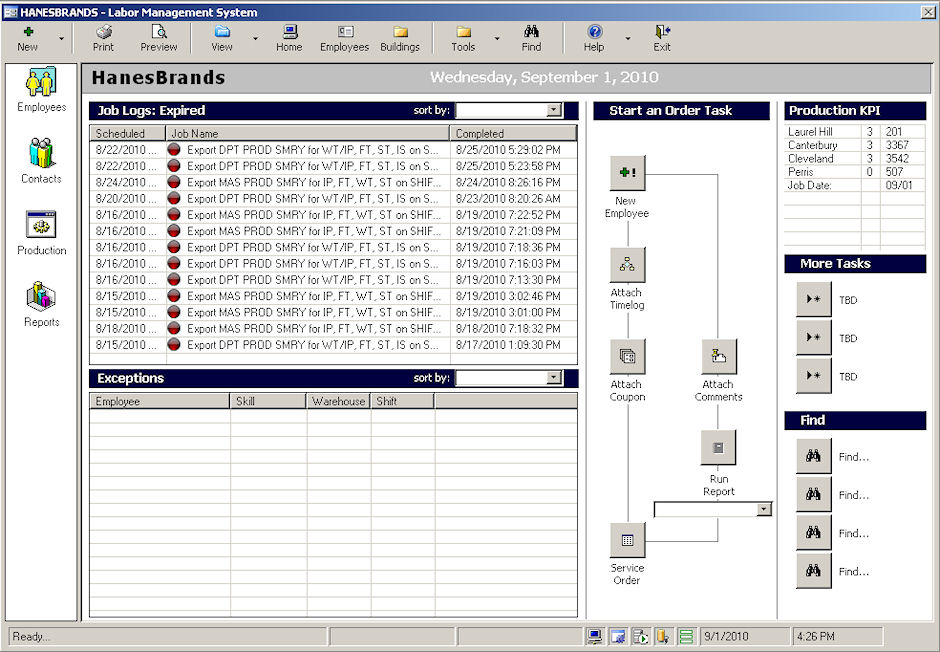Expand the arrow beside the View button

pyautogui.click(x=255, y=39)
